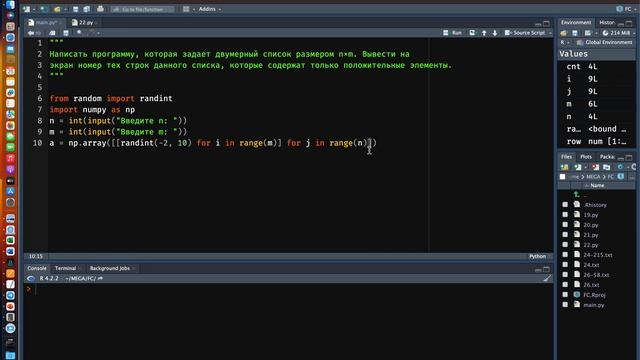Tick the checkbox for 20.py
Screen dimensions: 640x360
click(565, 224)
